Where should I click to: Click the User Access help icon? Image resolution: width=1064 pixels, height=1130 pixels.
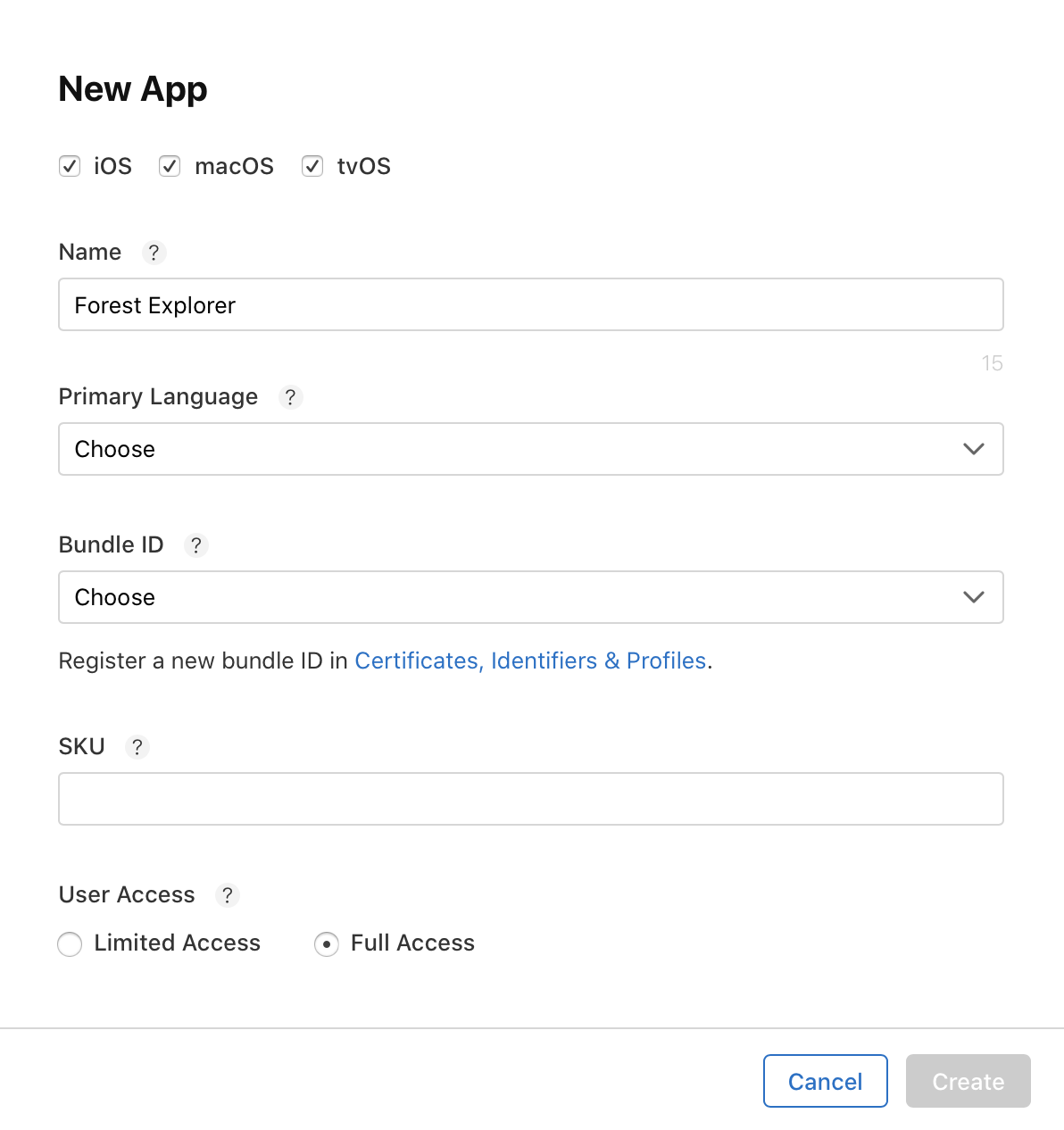coord(228,895)
